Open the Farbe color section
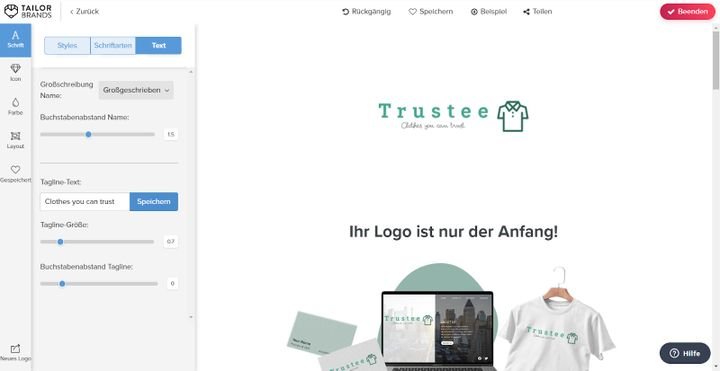Screen dimensions: 720x371 click(16, 107)
